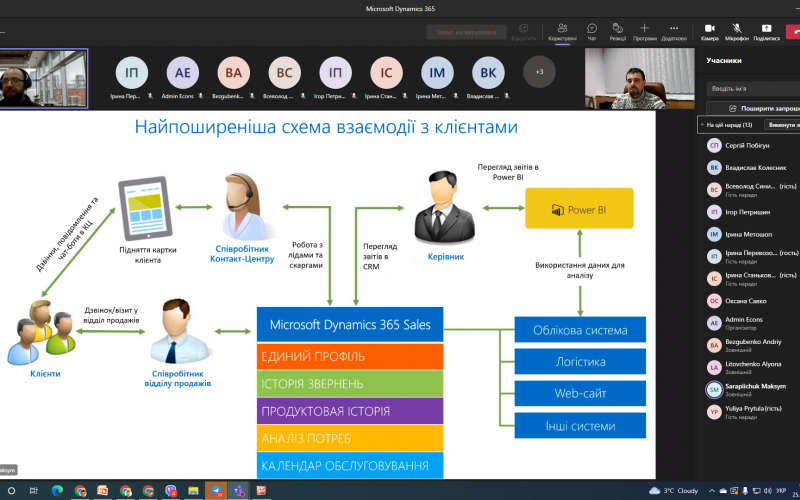Open File Explorer from the taskbar
Screen dimensions: 800x500
point(193,491)
